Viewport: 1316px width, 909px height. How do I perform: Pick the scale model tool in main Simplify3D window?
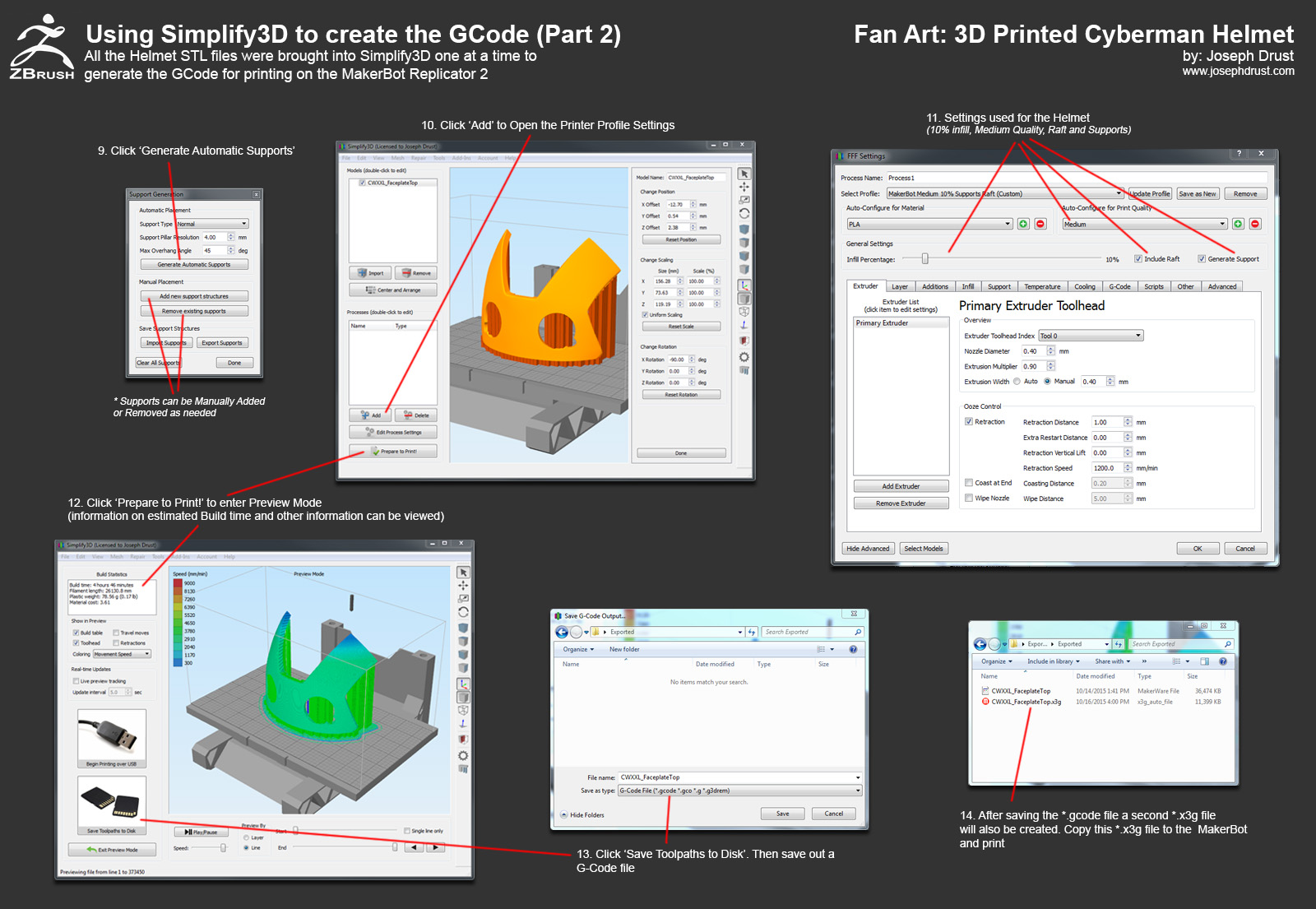[x=744, y=200]
